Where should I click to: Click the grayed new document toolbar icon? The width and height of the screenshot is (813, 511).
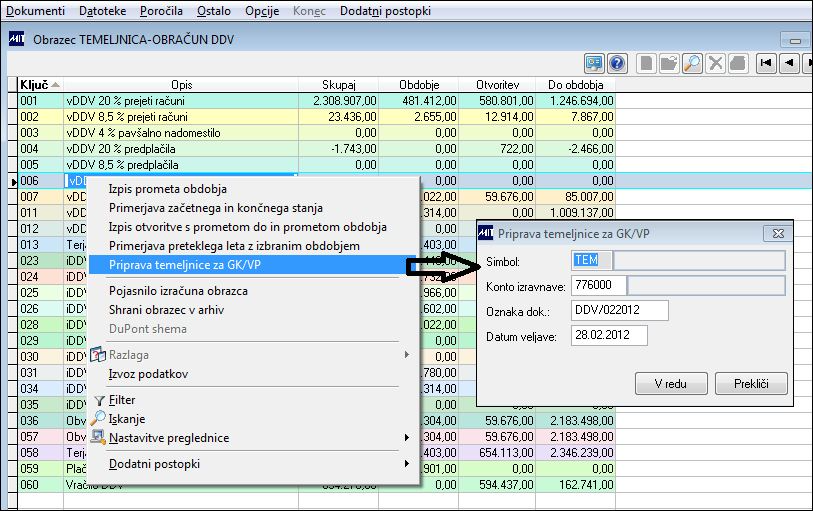tap(646, 63)
